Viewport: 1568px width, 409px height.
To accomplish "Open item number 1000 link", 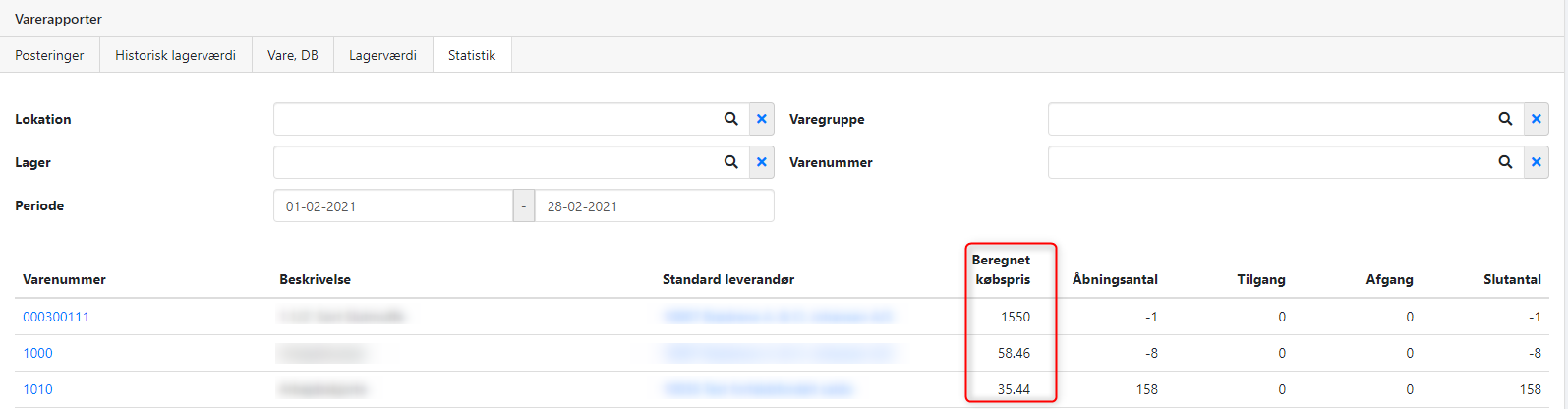I will (37, 353).
